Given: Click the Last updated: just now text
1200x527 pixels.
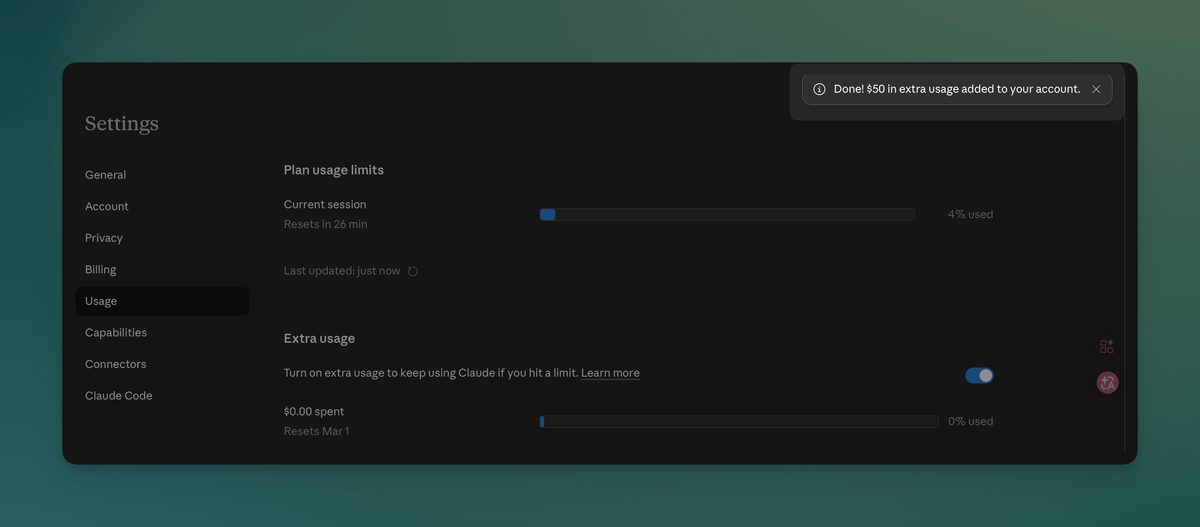Looking at the screenshot, I should [x=342, y=271].
